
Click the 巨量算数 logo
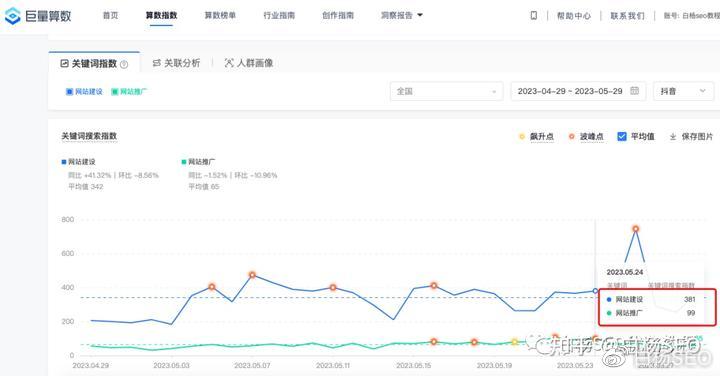(38, 16)
